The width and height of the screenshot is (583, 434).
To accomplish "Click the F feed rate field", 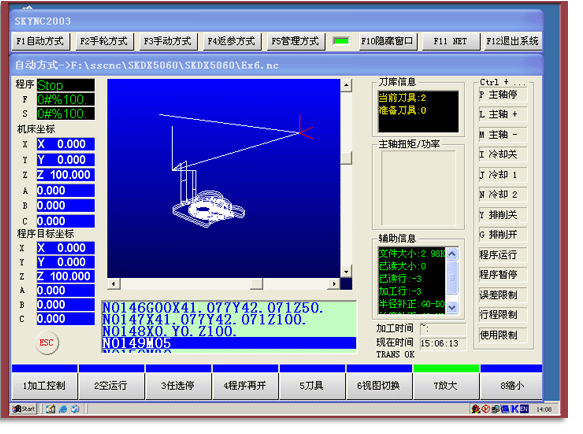I will tap(66, 99).
